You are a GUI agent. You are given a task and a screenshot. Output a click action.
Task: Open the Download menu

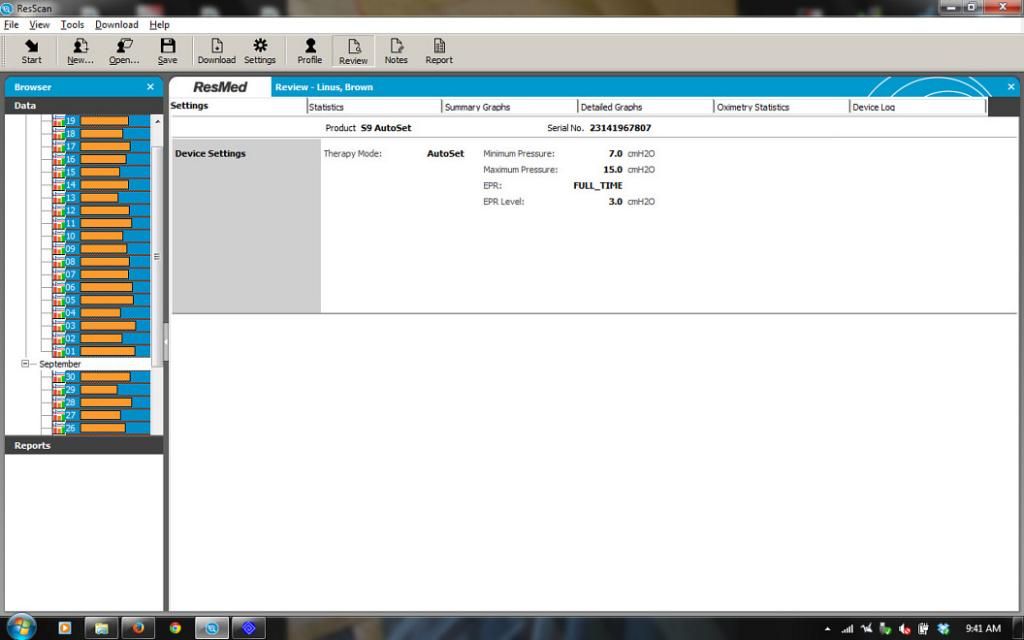[x=116, y=25]
